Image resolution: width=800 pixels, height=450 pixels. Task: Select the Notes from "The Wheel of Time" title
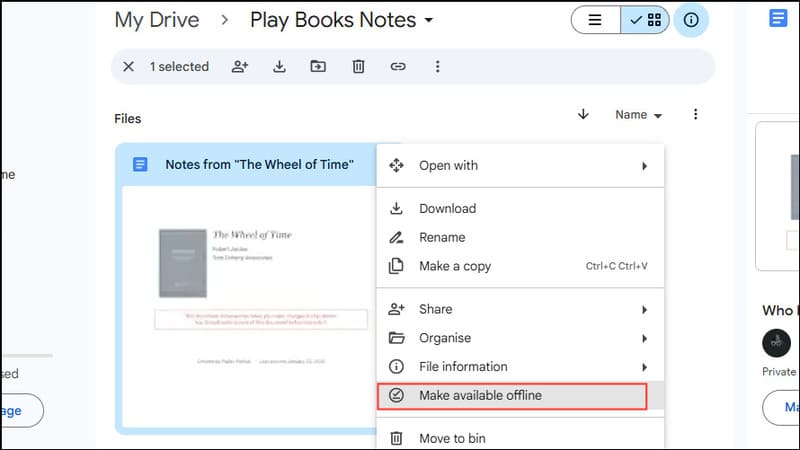point(259,164)
